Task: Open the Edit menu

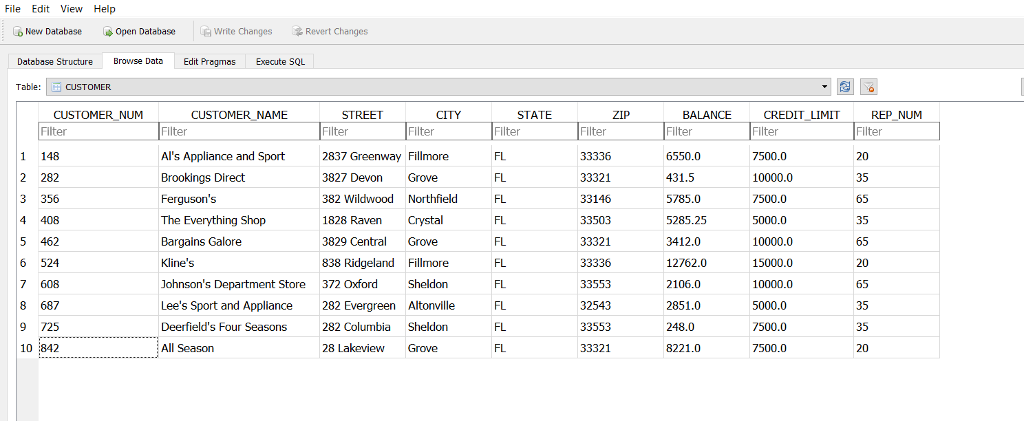Action: click(x=40, y=8)
